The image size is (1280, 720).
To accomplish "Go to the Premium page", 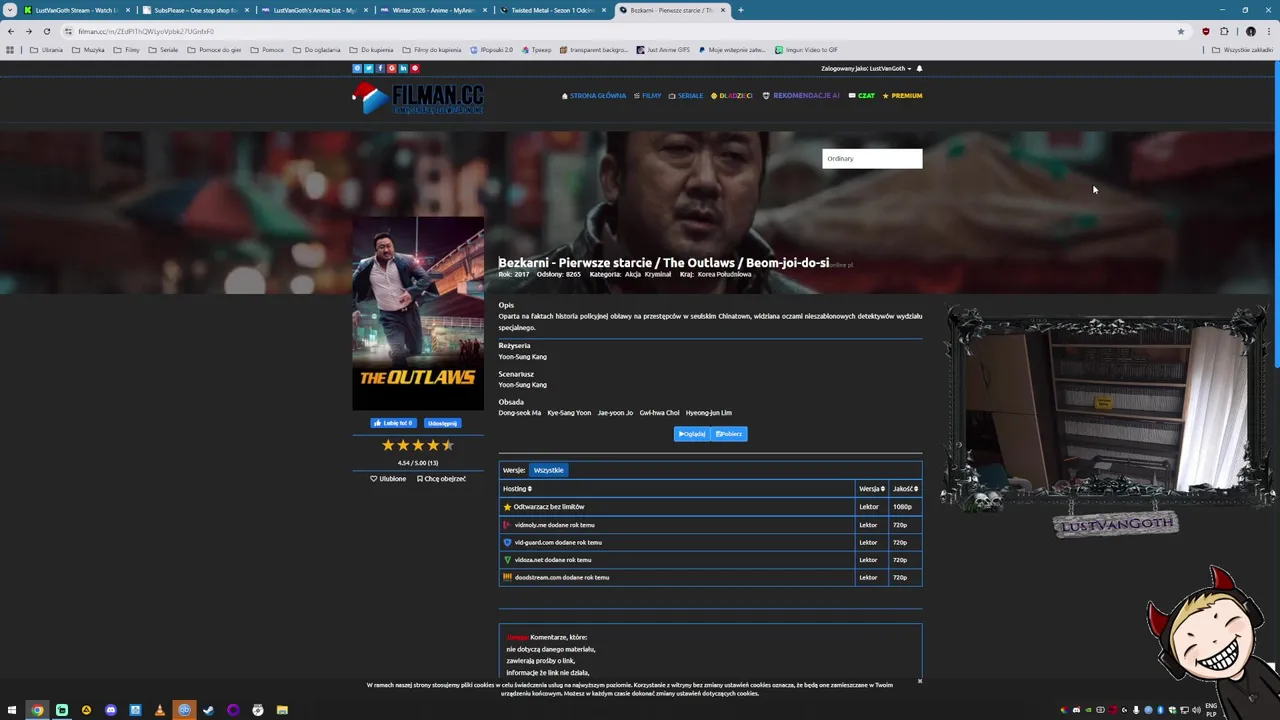I will [x=902, y=96].
